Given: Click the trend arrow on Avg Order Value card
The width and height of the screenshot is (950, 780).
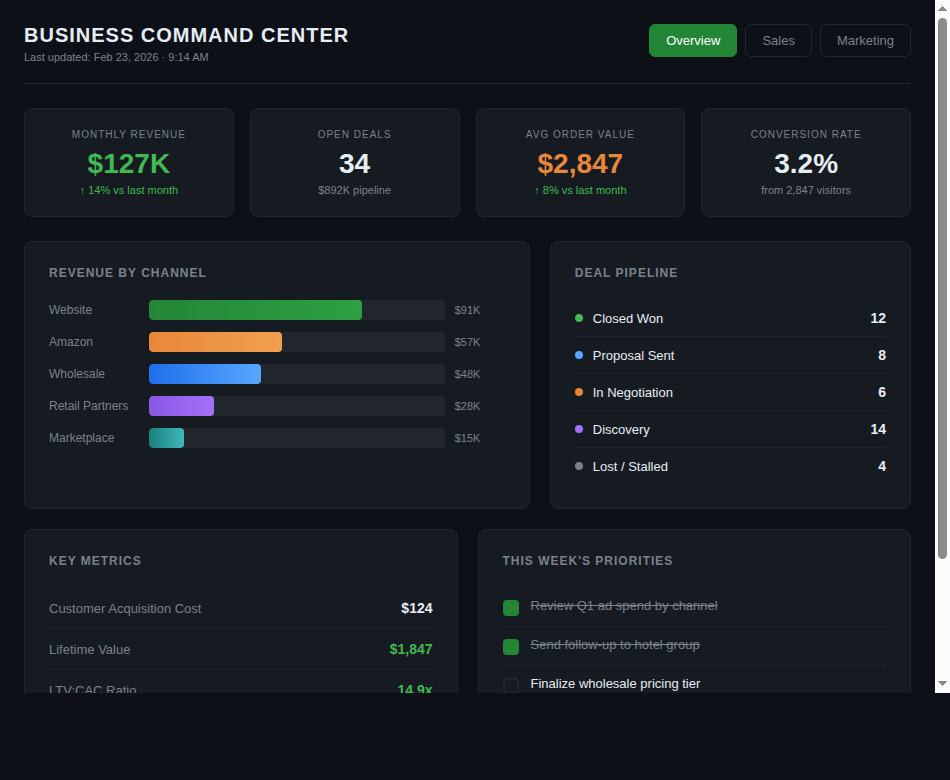Looking at the screenshot, I should coord(537,190).
